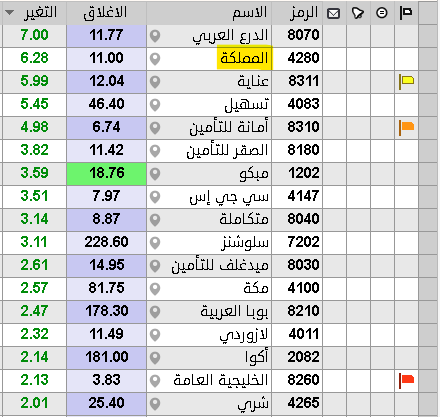Image resolution: width=440 pixels, height=417 pixels.
Task: Click location pin icon for بوبا العربية
Action: click(155, 312)
